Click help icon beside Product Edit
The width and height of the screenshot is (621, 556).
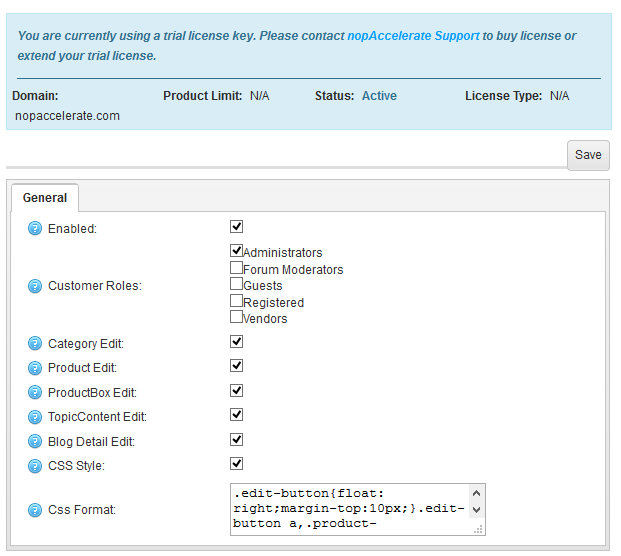[x=35, y=368]
